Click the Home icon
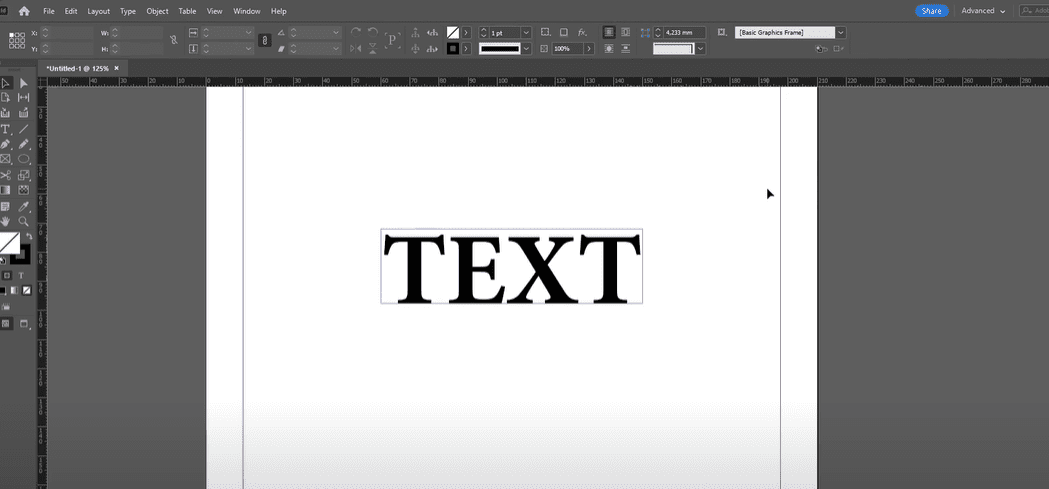The width and height of the screenshot is (1049, 489). pyautogui.click(x=24, y=11)
